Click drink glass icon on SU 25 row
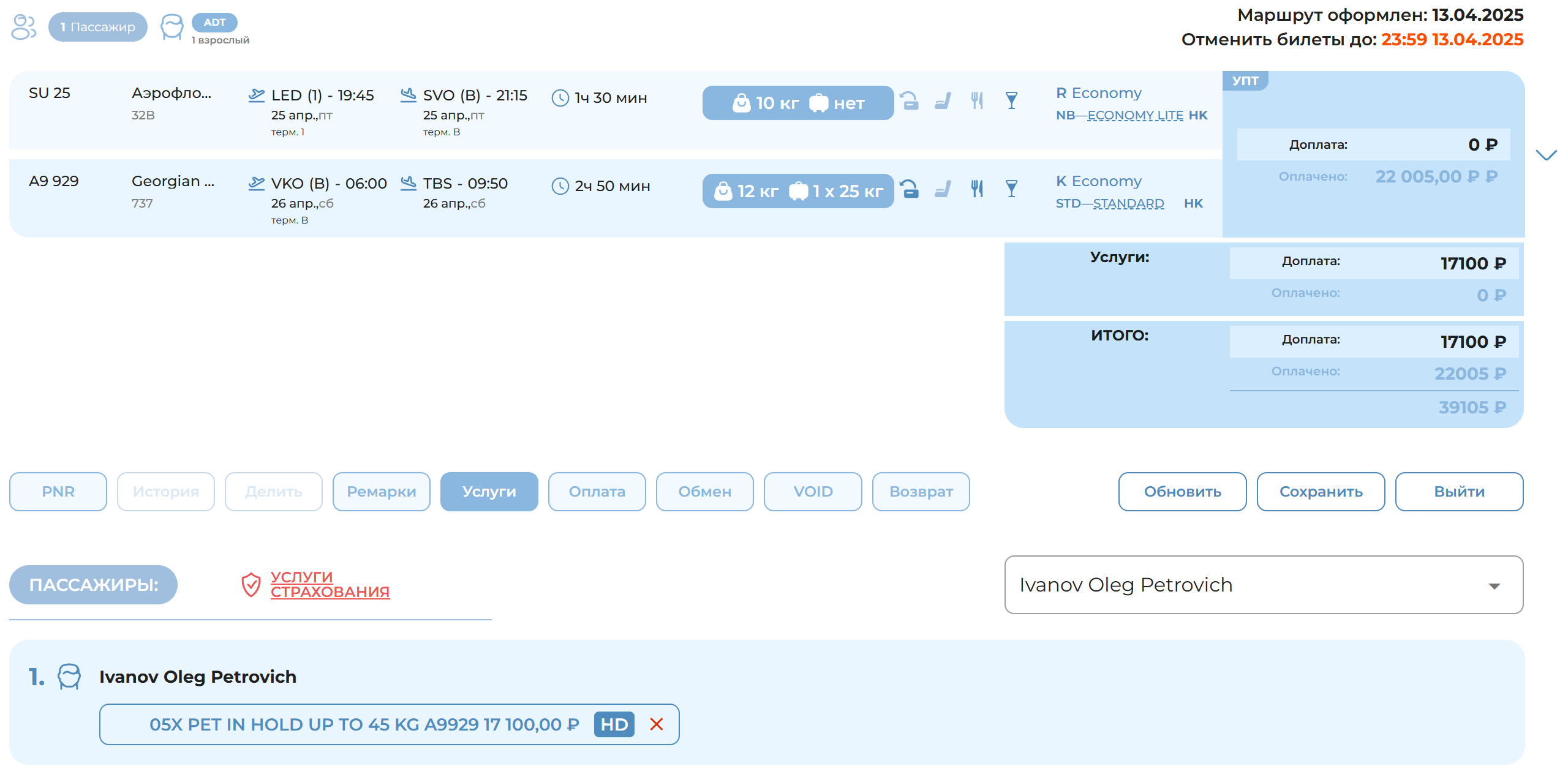1568x774 pixels. click(1011, 100)
